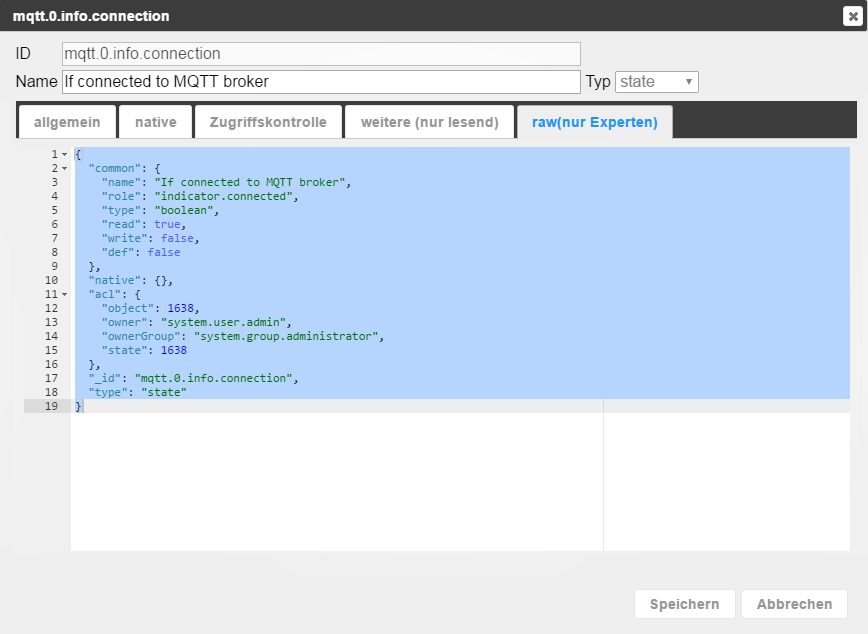This screenshot has height=634, width=868.
Task: Click the "_id" line in the JSON editor
Action: click(x=193, y=378)
